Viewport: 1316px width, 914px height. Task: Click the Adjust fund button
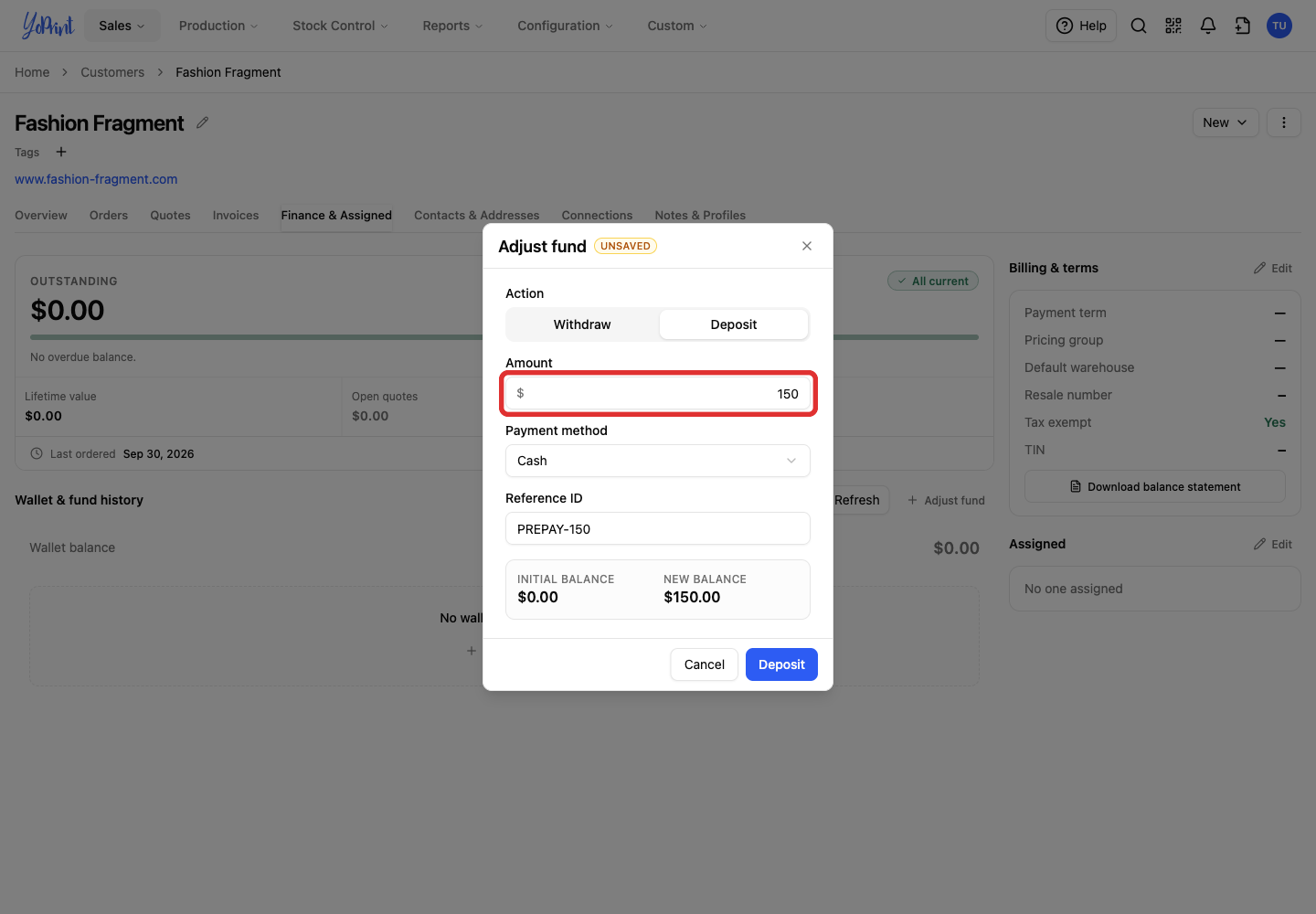pos(946,500)
